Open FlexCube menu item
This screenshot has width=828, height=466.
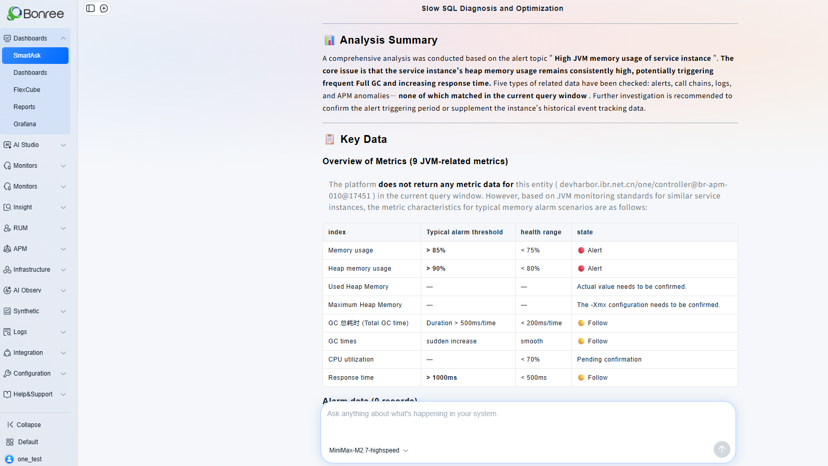click(27, 90)
